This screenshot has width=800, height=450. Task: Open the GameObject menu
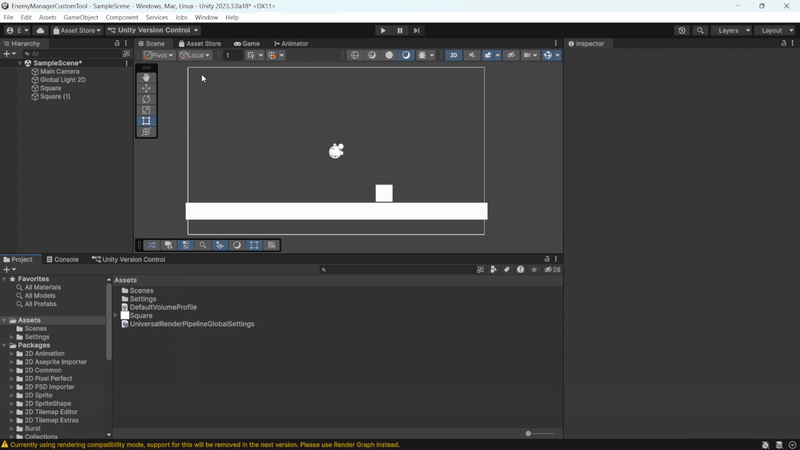(81, 17)
